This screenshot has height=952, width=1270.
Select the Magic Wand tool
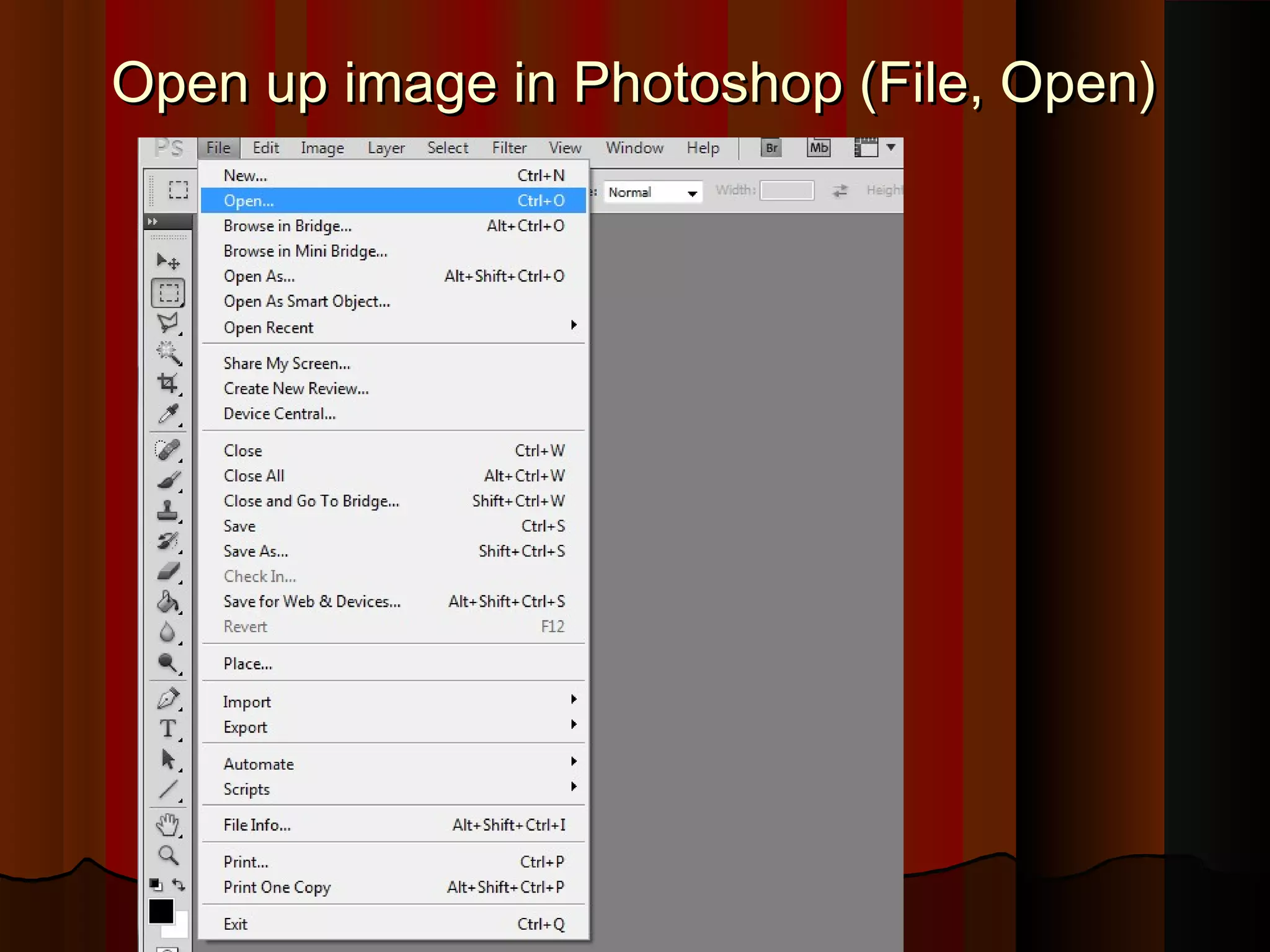[168, 353]
